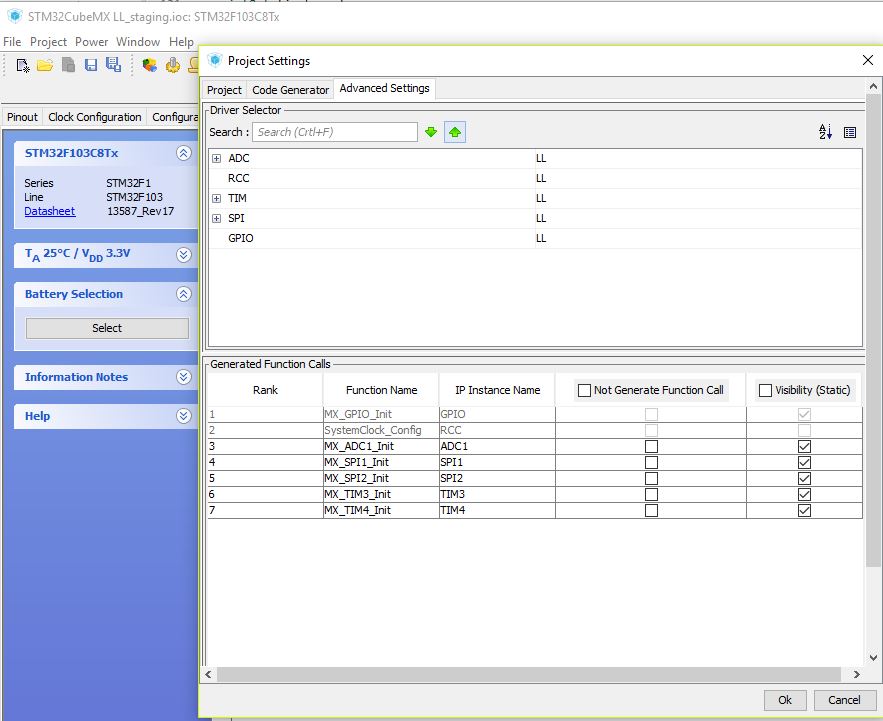883x721 pixels.
Task: Click the Load Project folder icon
Action: [x=45, y=65]
